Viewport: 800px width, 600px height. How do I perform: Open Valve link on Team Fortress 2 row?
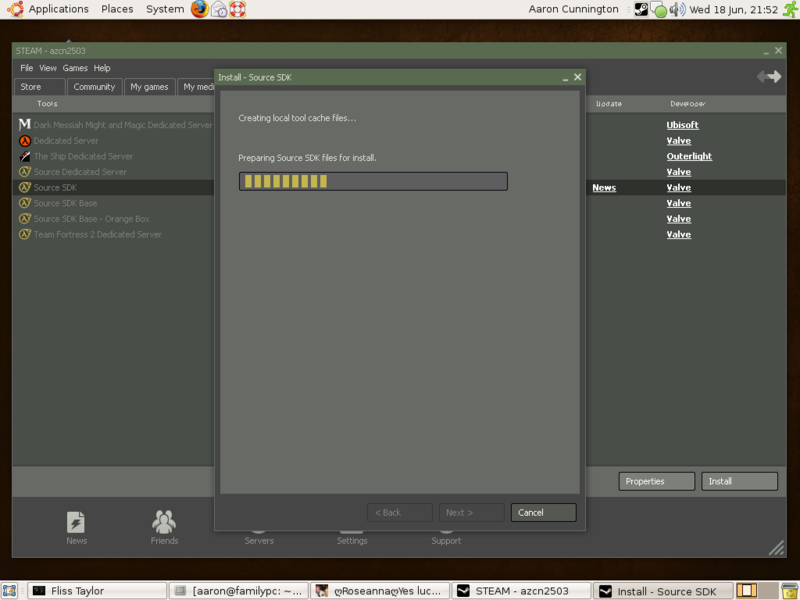[679, 235]
